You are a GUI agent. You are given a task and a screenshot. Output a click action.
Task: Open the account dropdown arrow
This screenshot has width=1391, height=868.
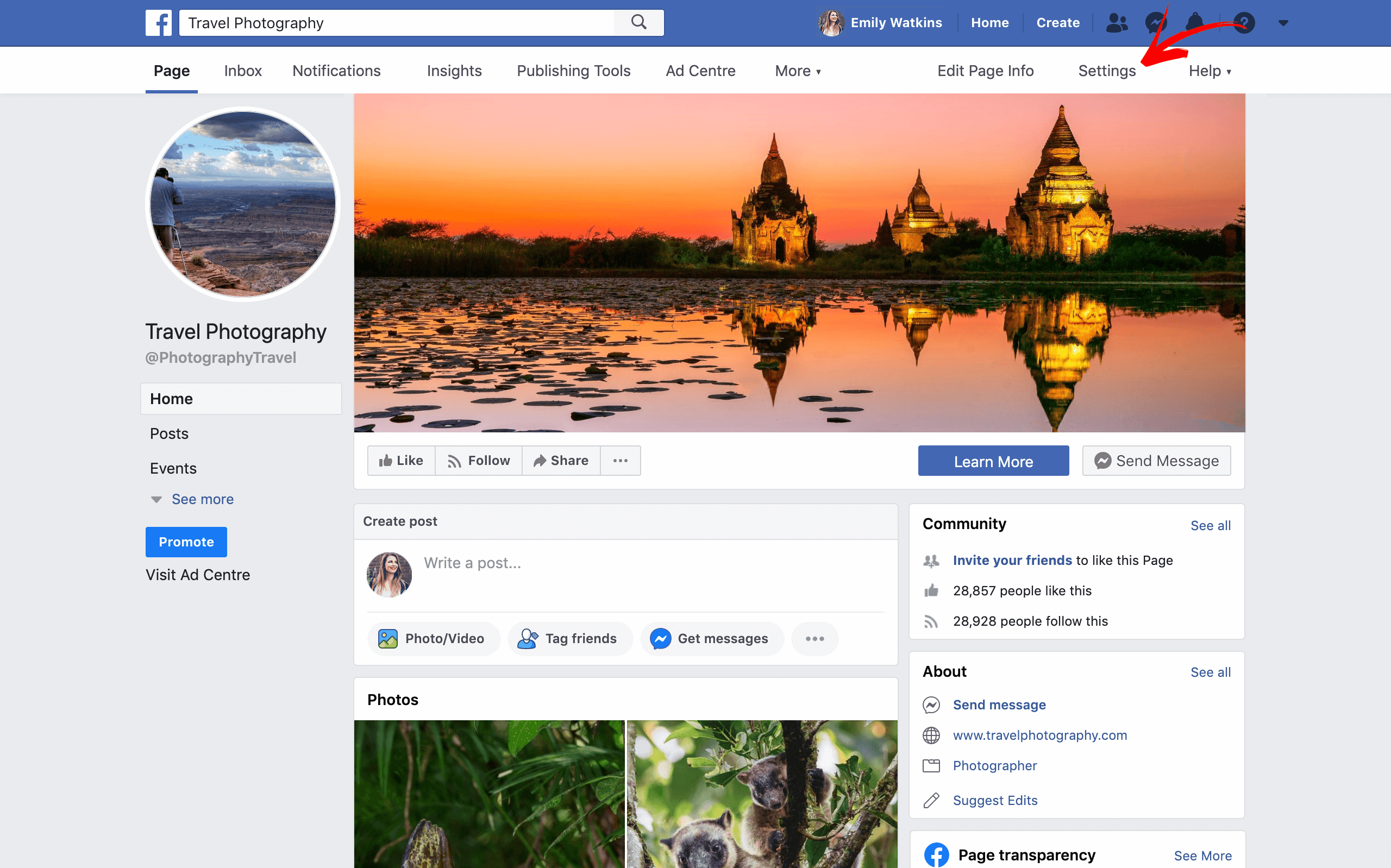(1283, 23)
